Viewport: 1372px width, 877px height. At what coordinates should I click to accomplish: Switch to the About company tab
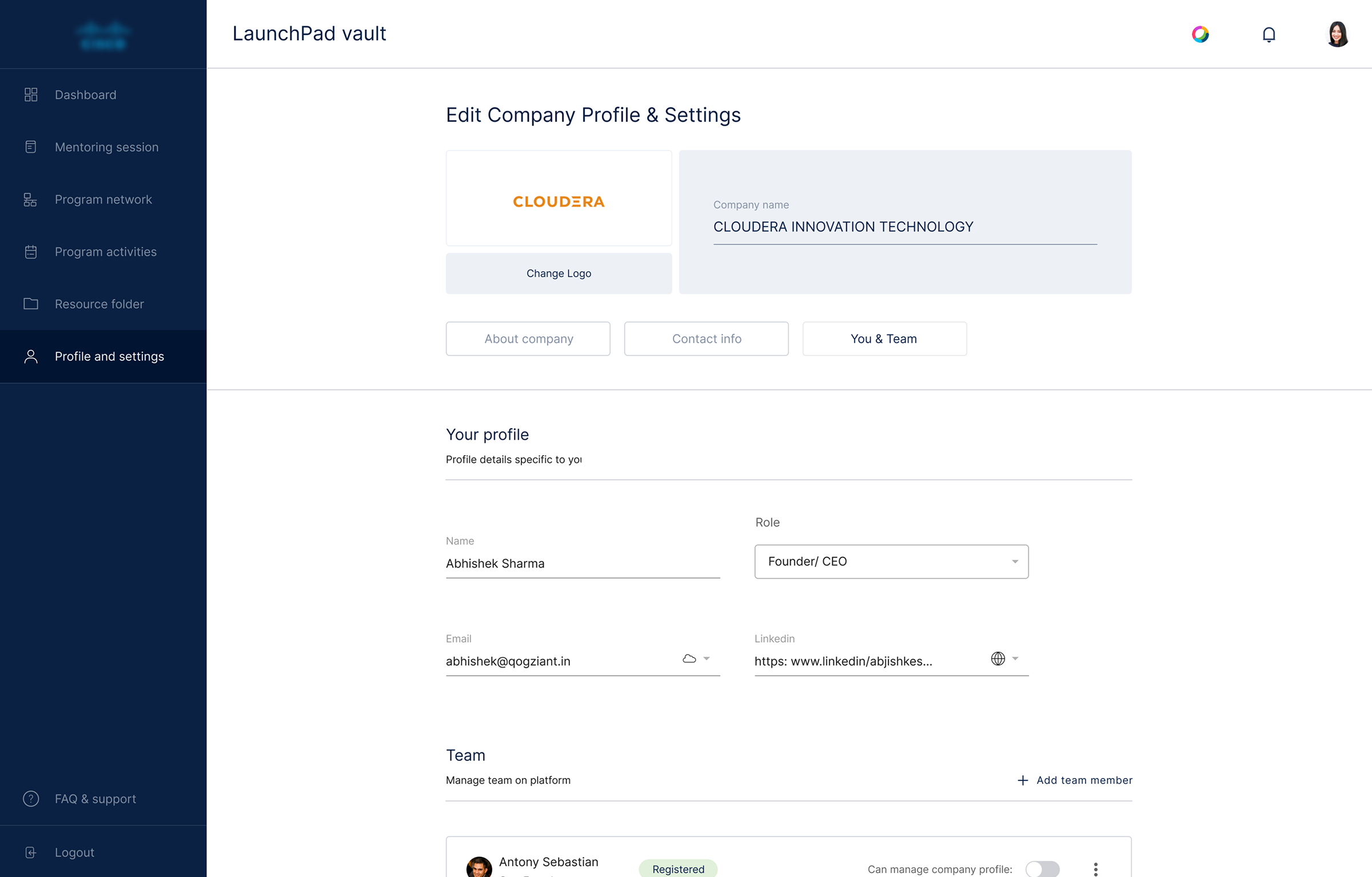tap(528, 338)
